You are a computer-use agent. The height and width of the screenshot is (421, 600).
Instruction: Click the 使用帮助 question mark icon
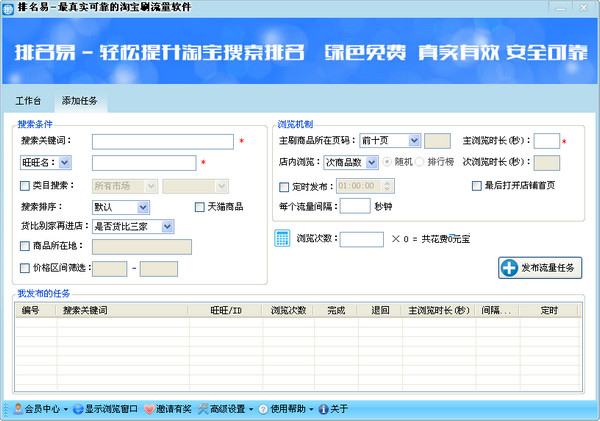tap(262, 409)
